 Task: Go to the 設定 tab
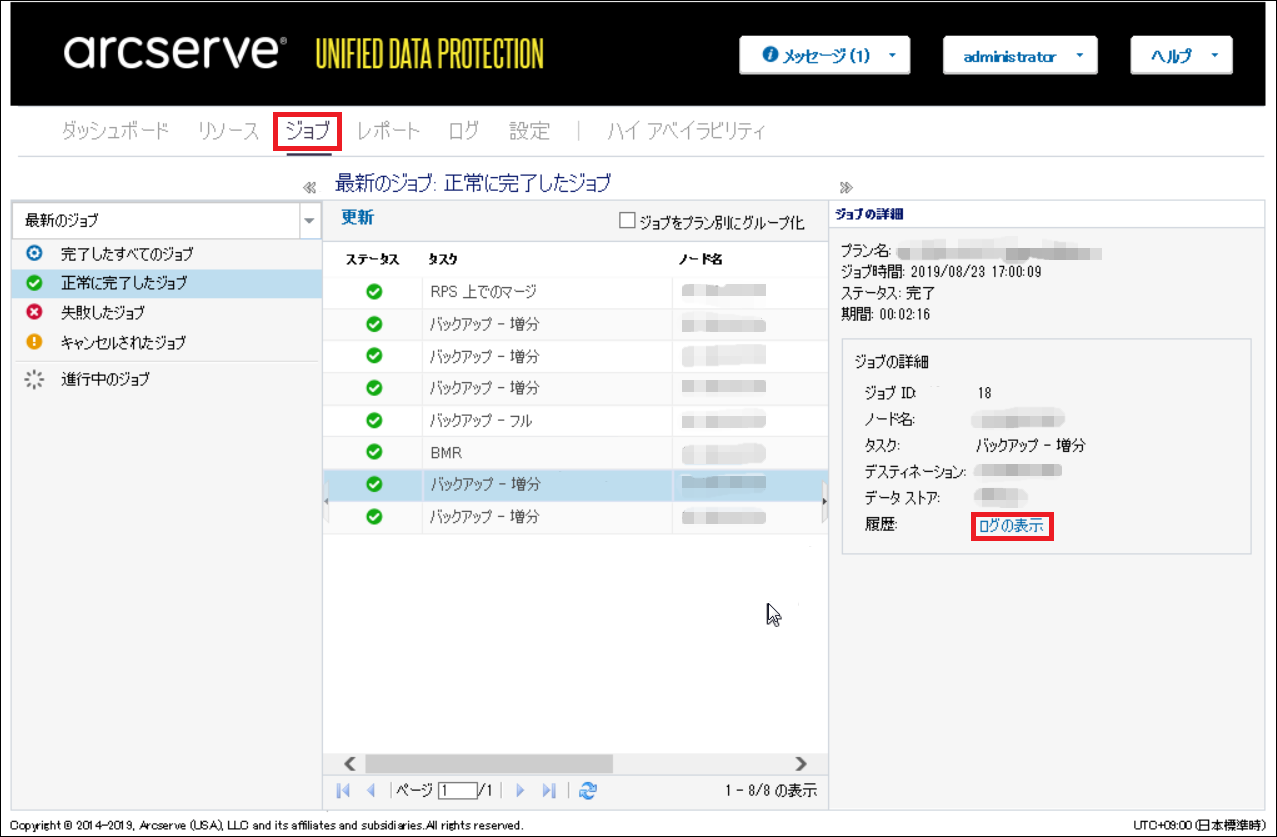(x=529, y=131)
